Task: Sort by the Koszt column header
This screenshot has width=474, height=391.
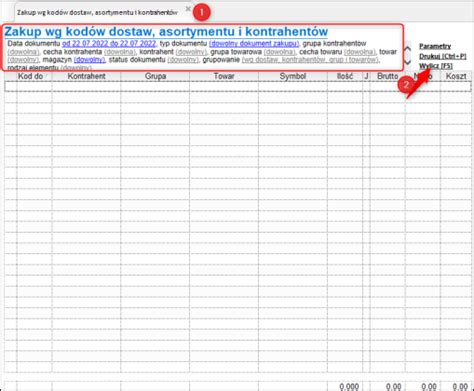Action: 456,76
